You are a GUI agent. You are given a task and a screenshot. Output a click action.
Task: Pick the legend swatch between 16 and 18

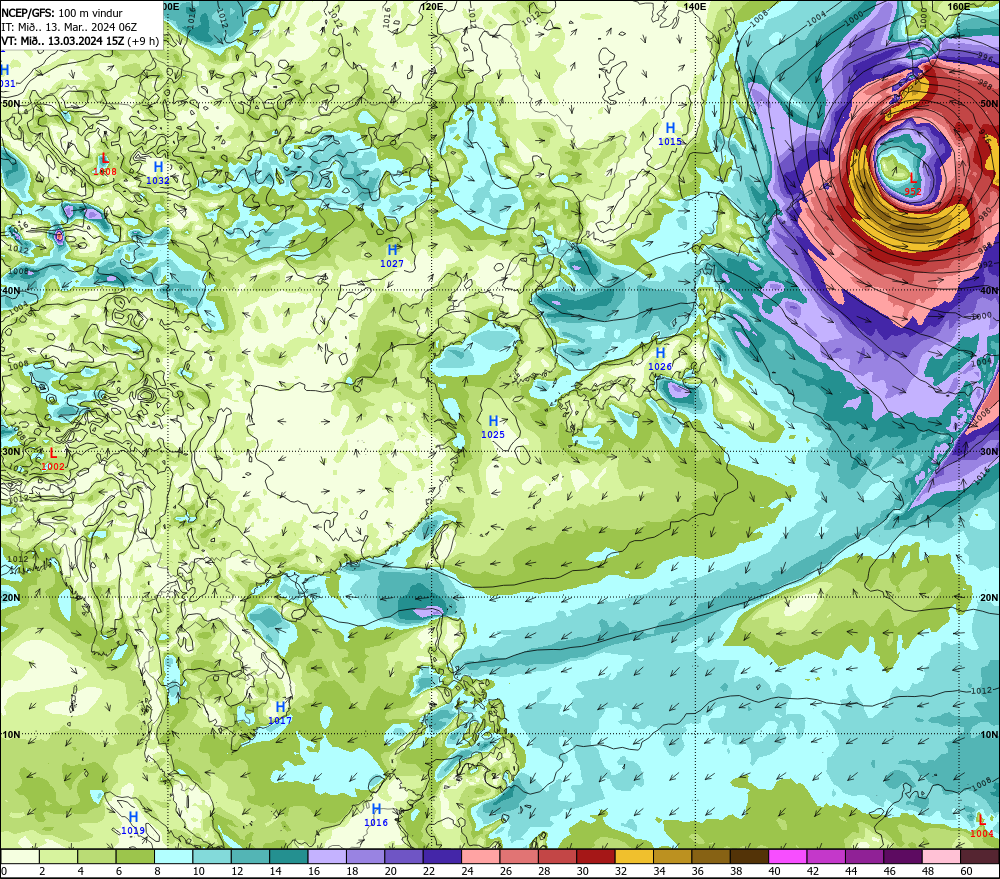327,856
